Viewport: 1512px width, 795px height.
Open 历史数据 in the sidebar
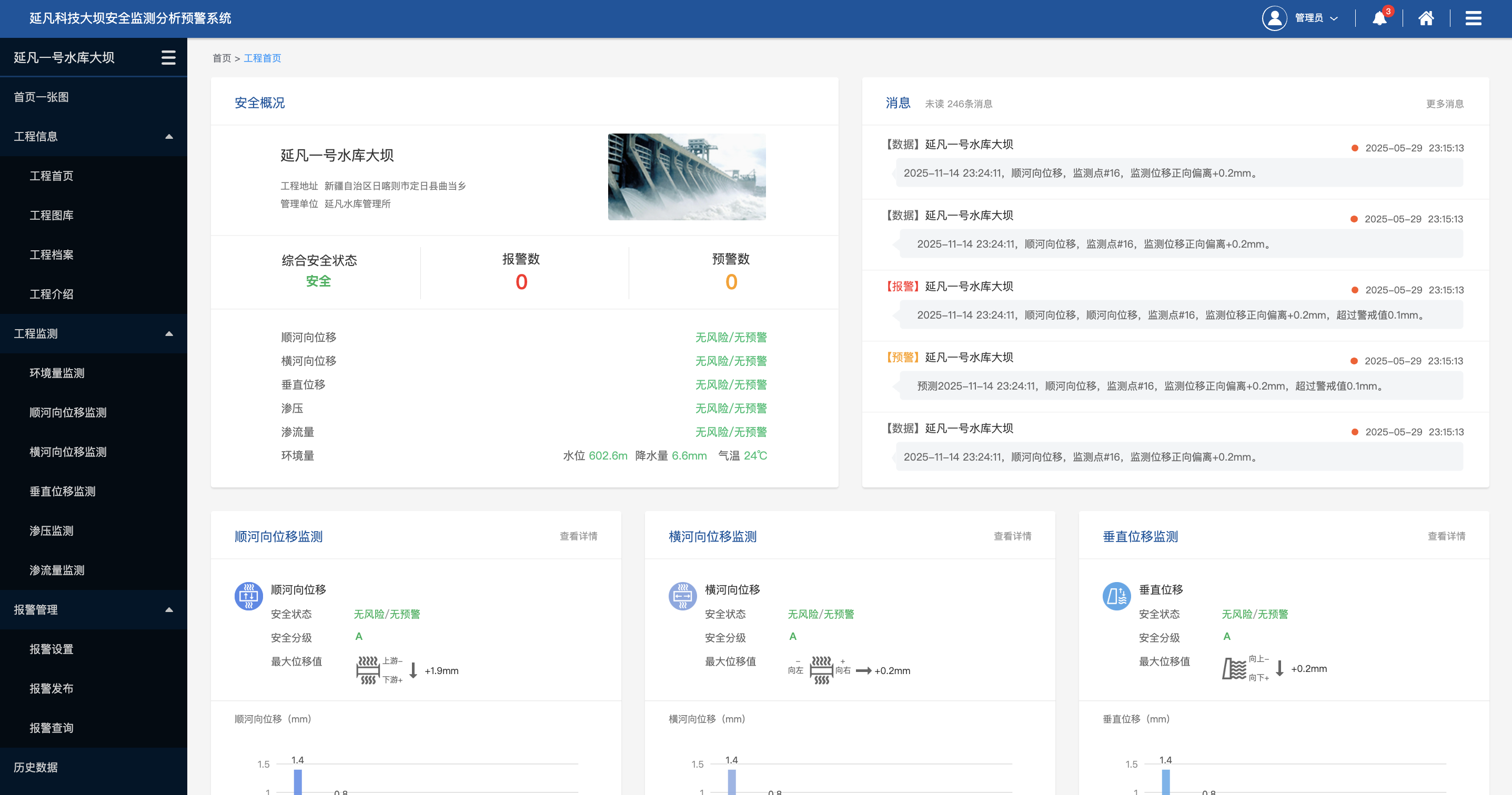pyautogui.click(x=93, y=768)
